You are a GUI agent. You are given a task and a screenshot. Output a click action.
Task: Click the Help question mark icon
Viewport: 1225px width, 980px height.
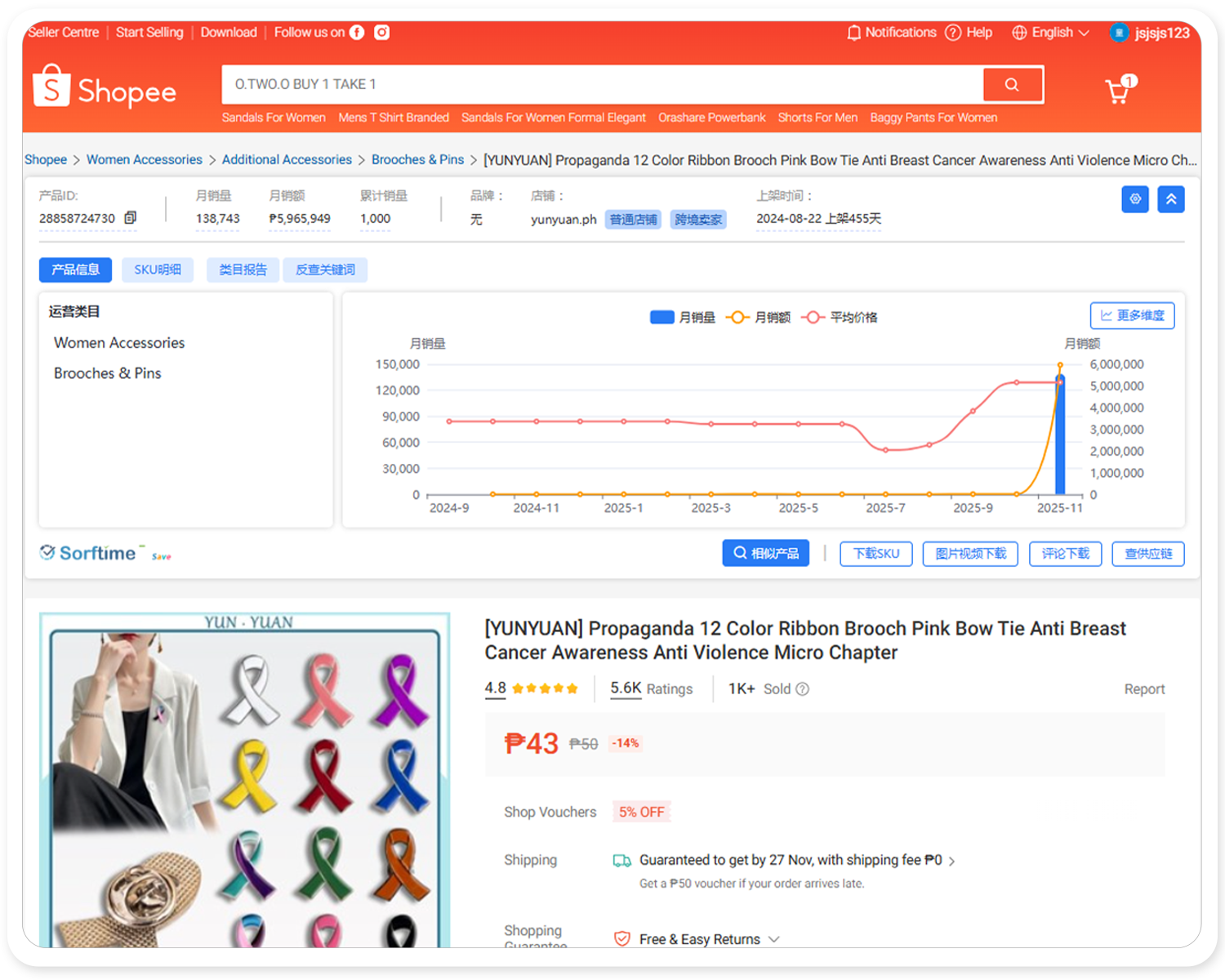pos(953,32)
